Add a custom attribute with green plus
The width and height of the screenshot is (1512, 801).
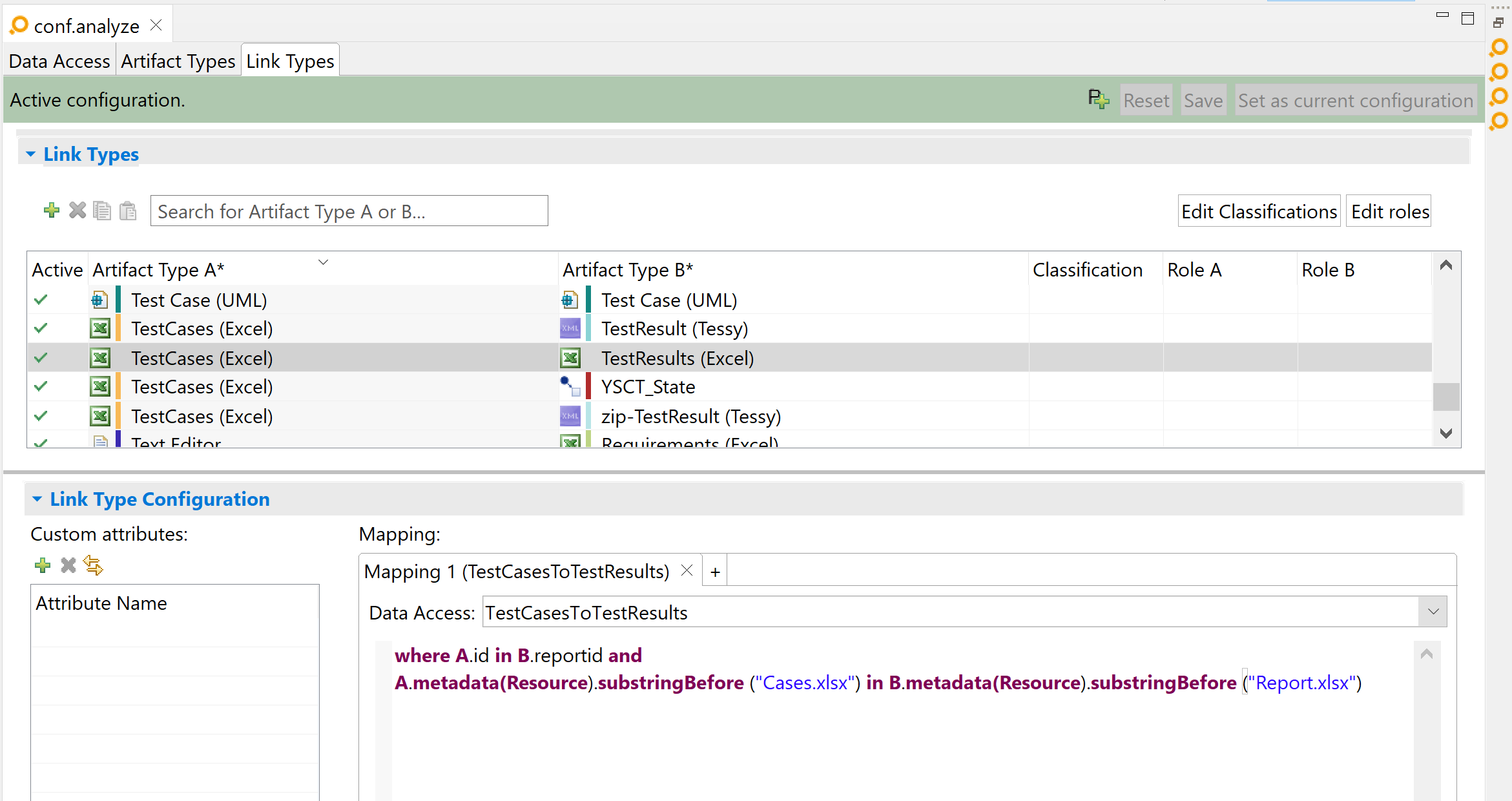pyautogui.click(x=43, y=566)
